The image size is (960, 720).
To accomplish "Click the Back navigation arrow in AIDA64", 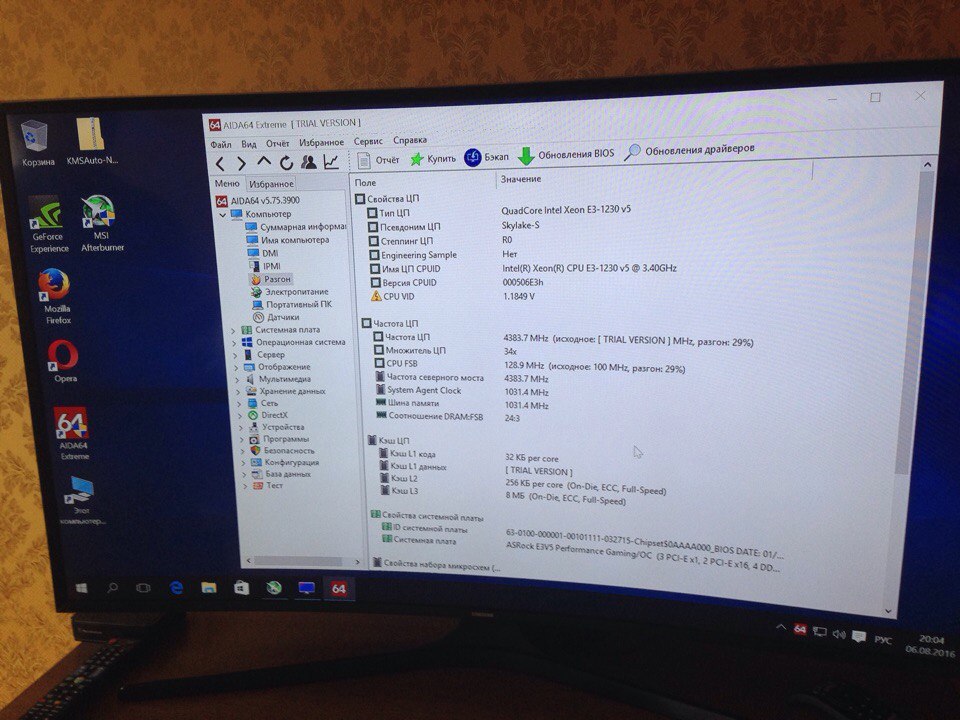I will coord(220,163).
